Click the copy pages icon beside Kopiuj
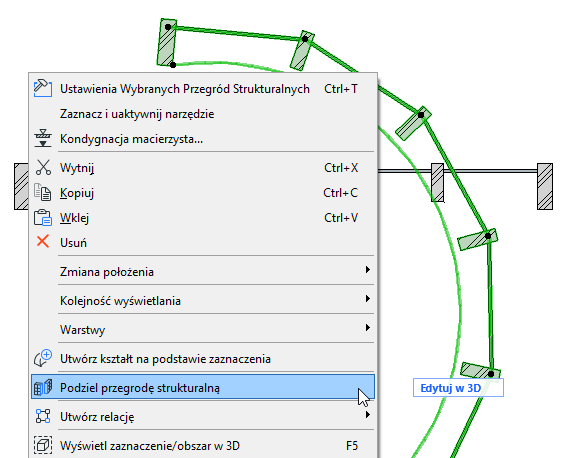This screenshot has width=575, height=458. [x=43, y=193]
